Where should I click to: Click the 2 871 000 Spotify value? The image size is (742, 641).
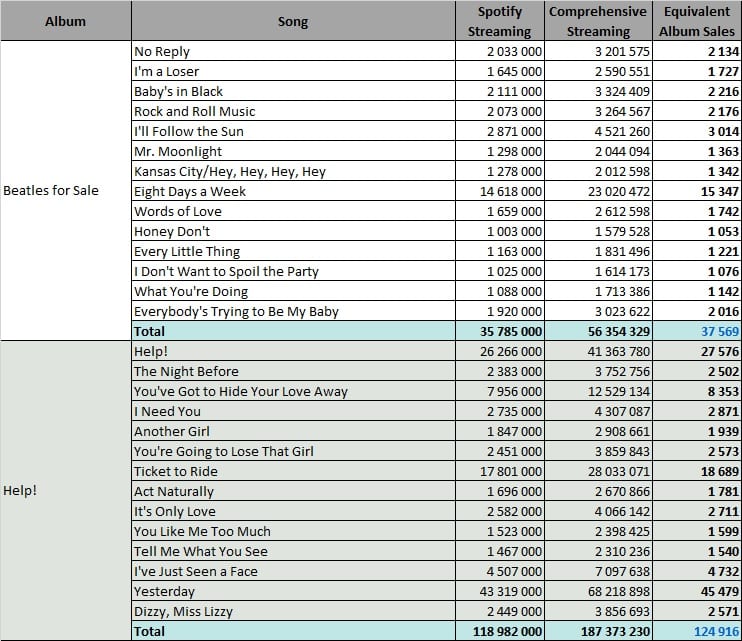(500, 131)
